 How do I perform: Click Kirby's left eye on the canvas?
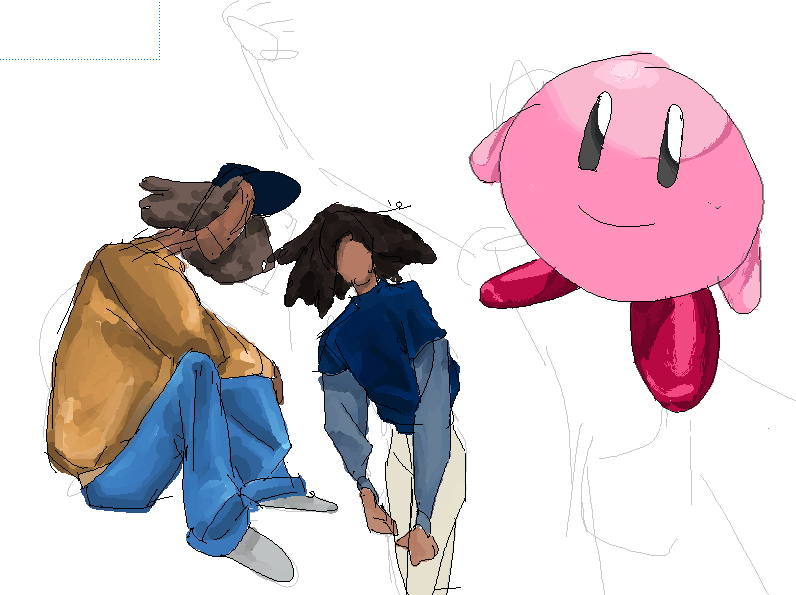click(595, 131)
